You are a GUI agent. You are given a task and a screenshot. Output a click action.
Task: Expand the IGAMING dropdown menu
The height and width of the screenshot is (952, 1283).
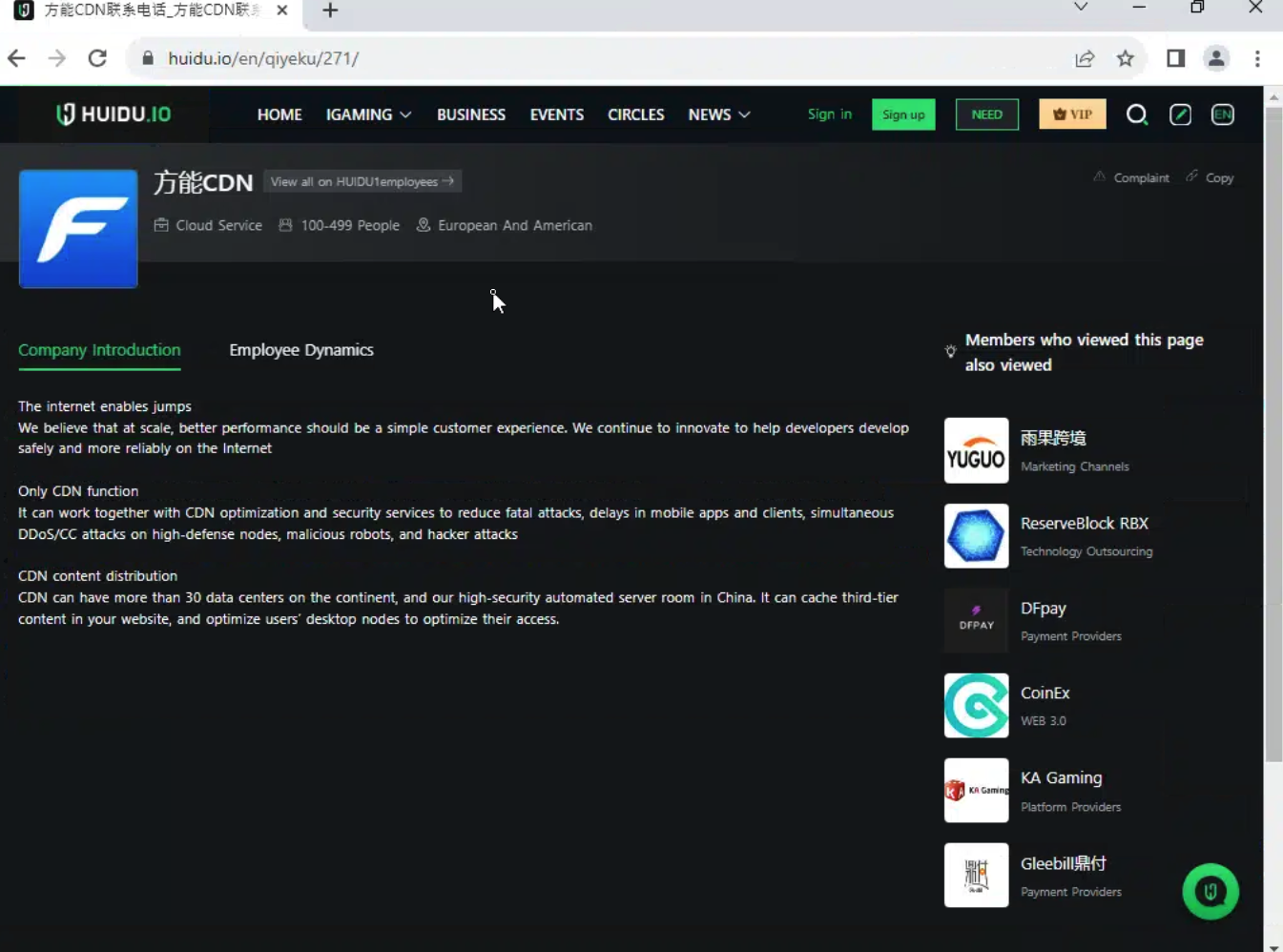[x=368, y=114]
